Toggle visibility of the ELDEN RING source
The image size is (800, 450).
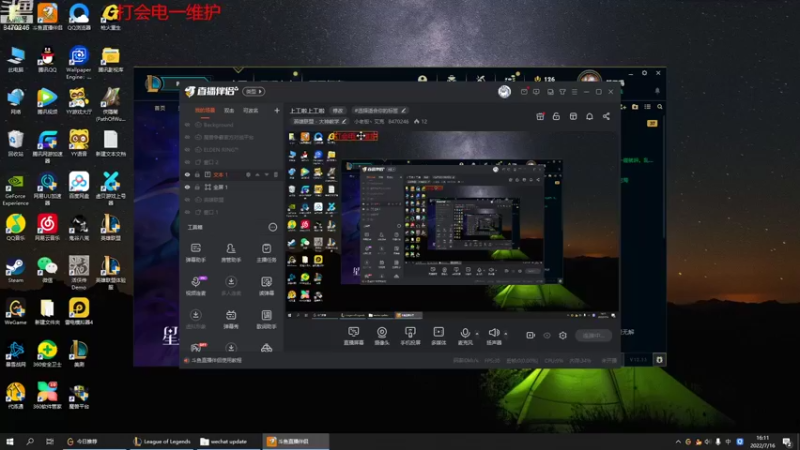(188, 149)
